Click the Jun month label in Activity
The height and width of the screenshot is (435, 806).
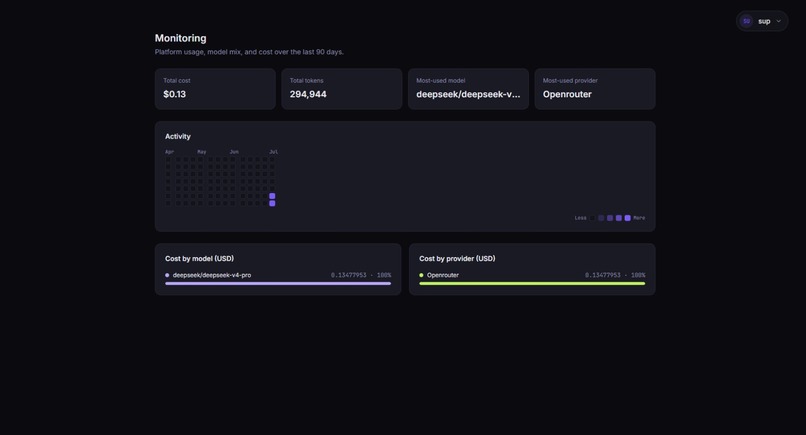click(234, 152)
